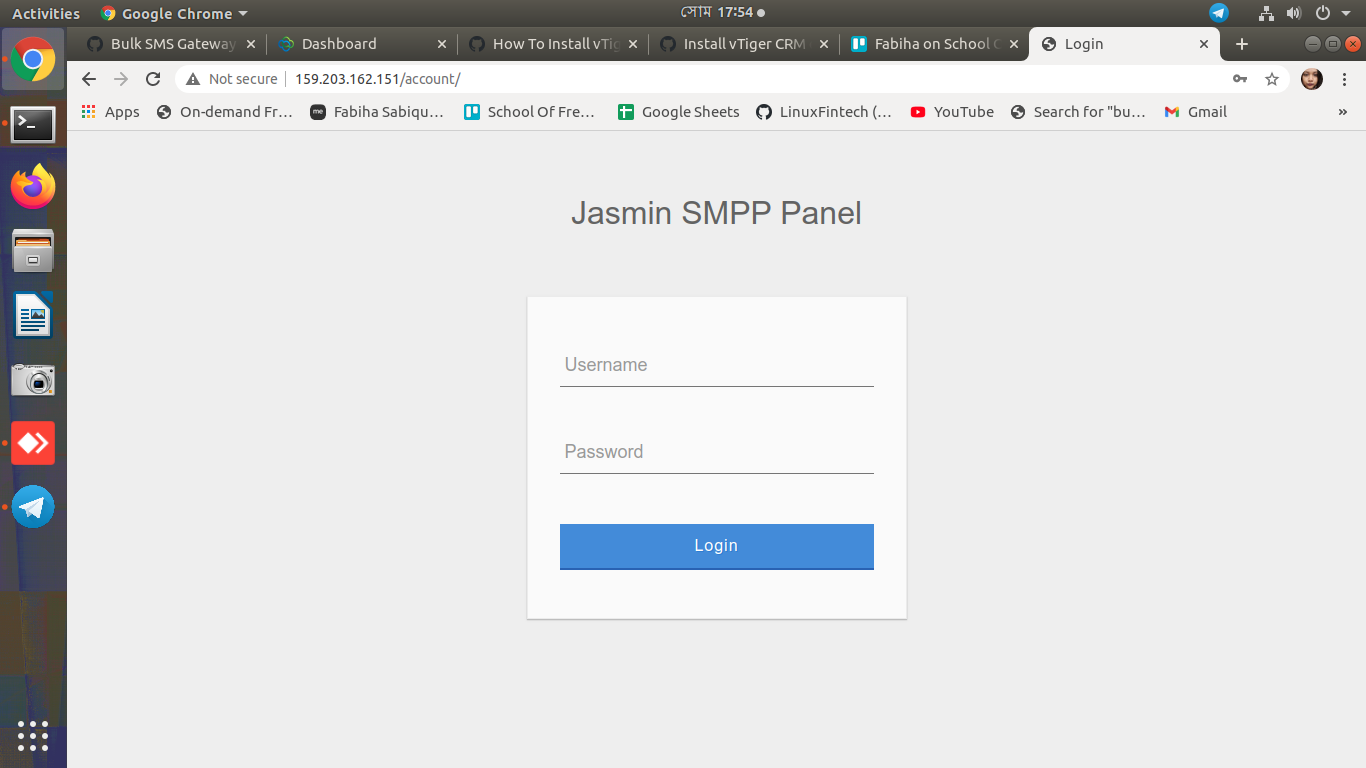Open the Telegram app from the dock
The image size is (1366, 768).
[x=33, y=507]
